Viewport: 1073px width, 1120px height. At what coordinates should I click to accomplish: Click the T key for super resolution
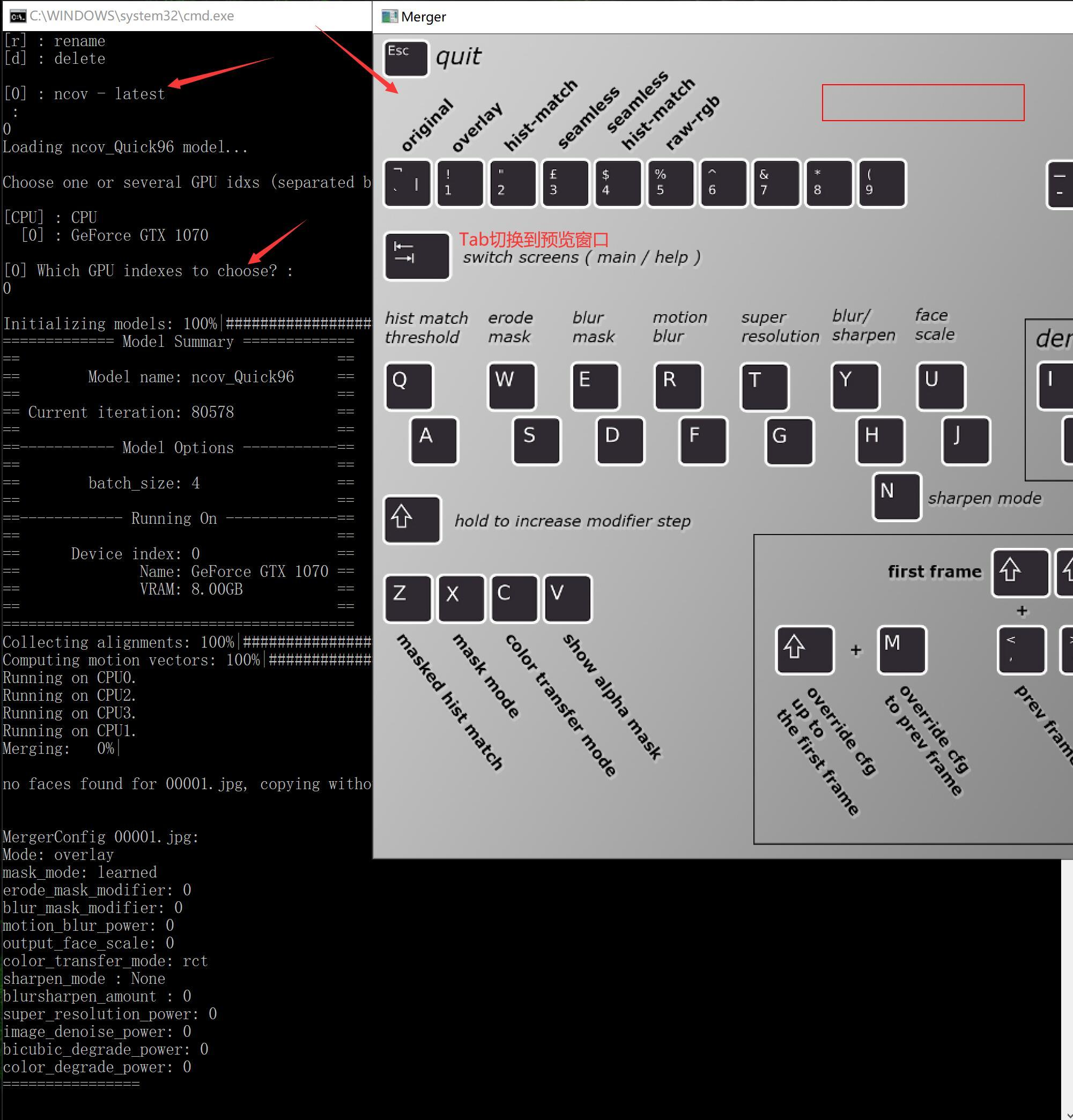click(764, 386)
